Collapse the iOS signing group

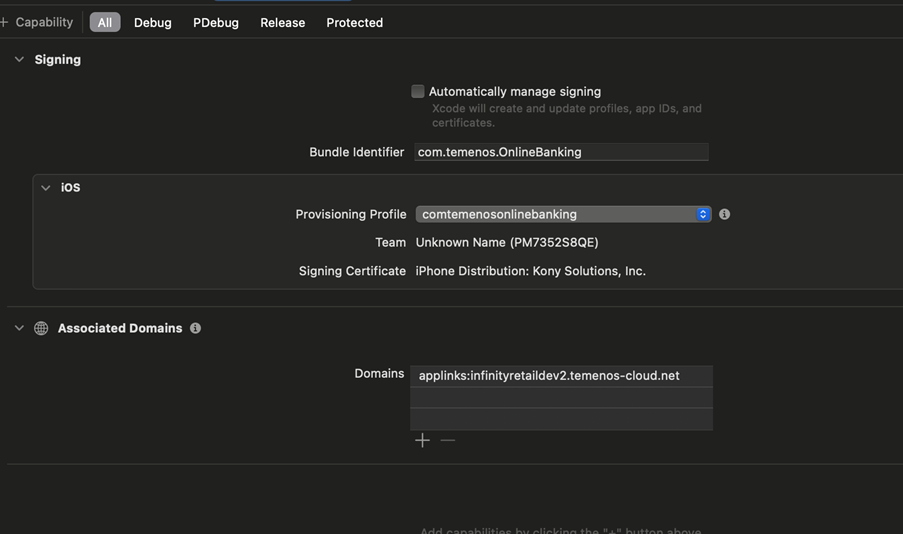pos(45,188)
